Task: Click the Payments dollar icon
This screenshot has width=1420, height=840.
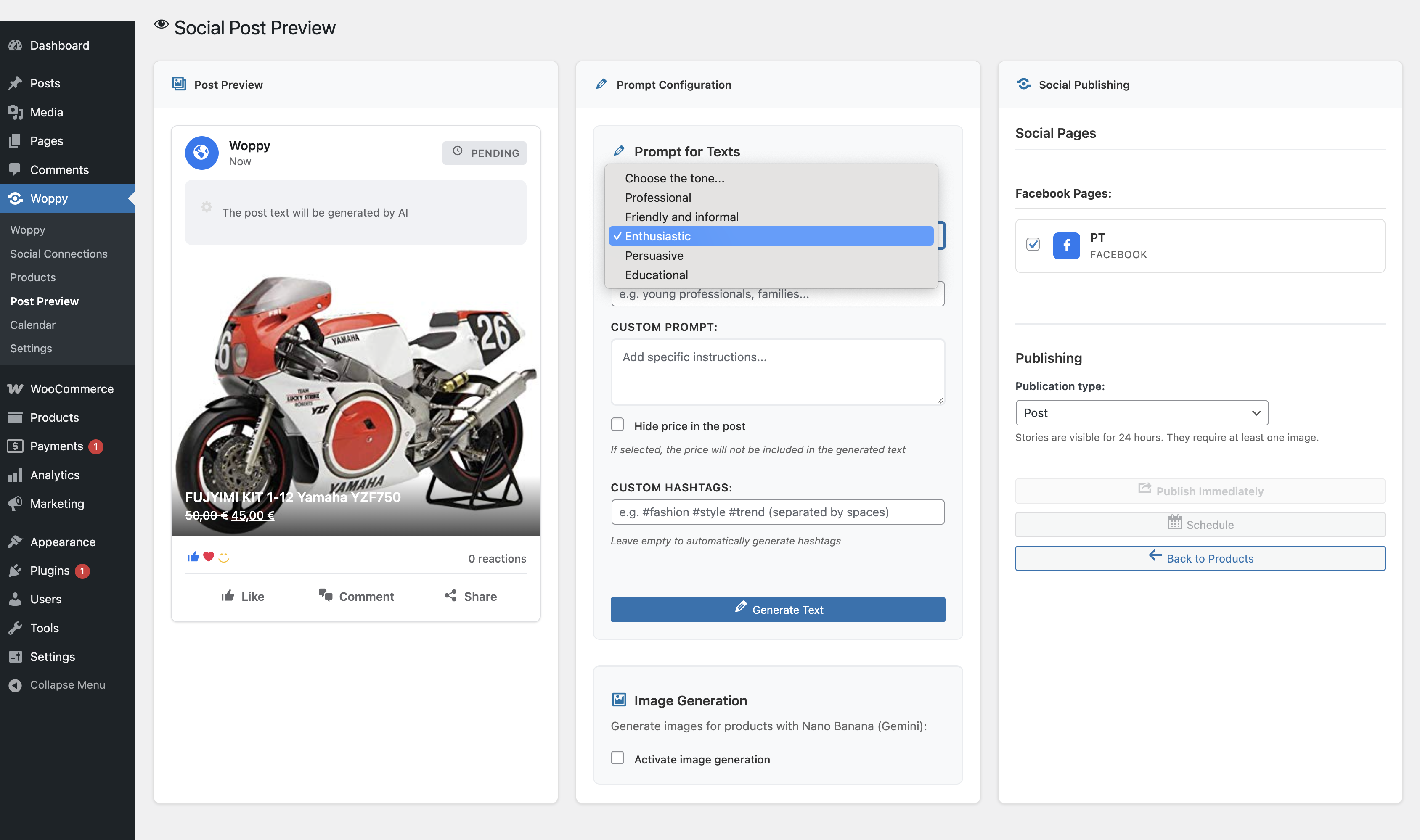Action: pos(15,446)
